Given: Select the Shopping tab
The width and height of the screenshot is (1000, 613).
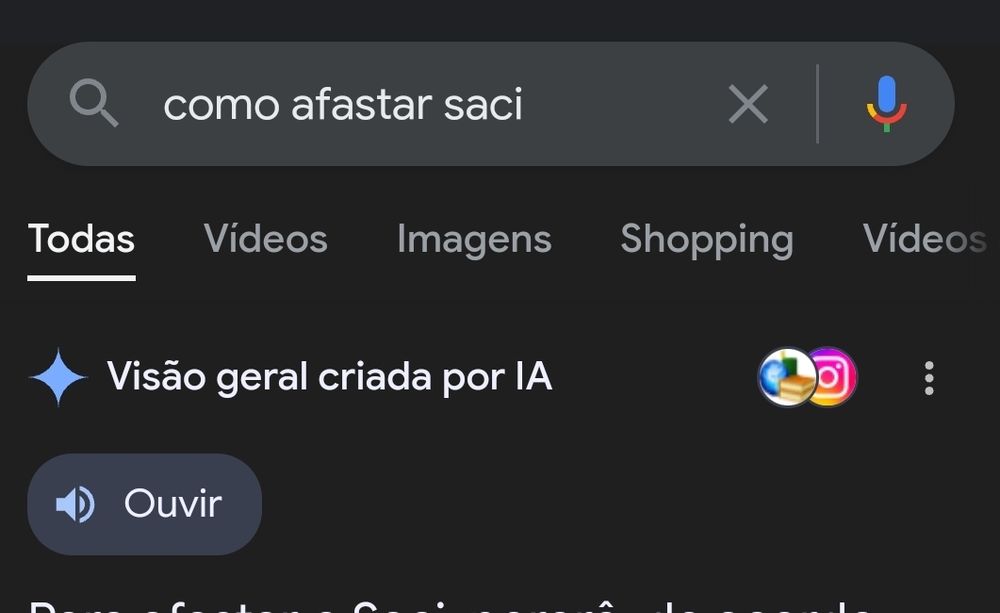Looking at the screenshot, I should tap(707, 239).
